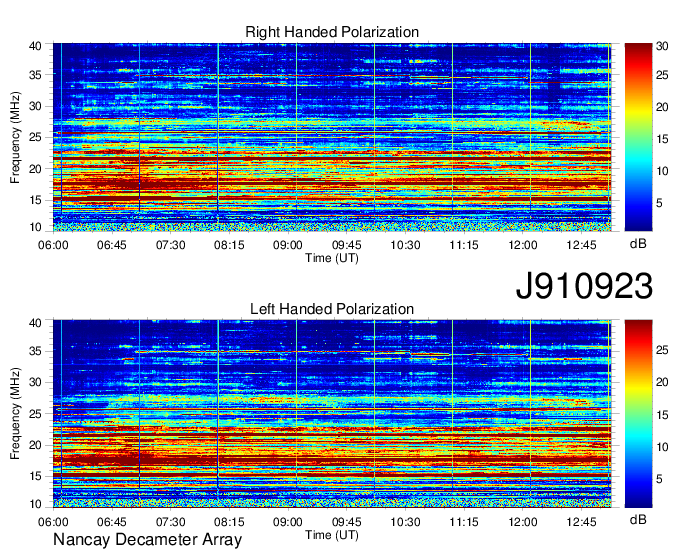The height and width of the screenshot is (552, 680).
Task: Click the 20 MHz tick of Right Handed plot
Action: 35,169
